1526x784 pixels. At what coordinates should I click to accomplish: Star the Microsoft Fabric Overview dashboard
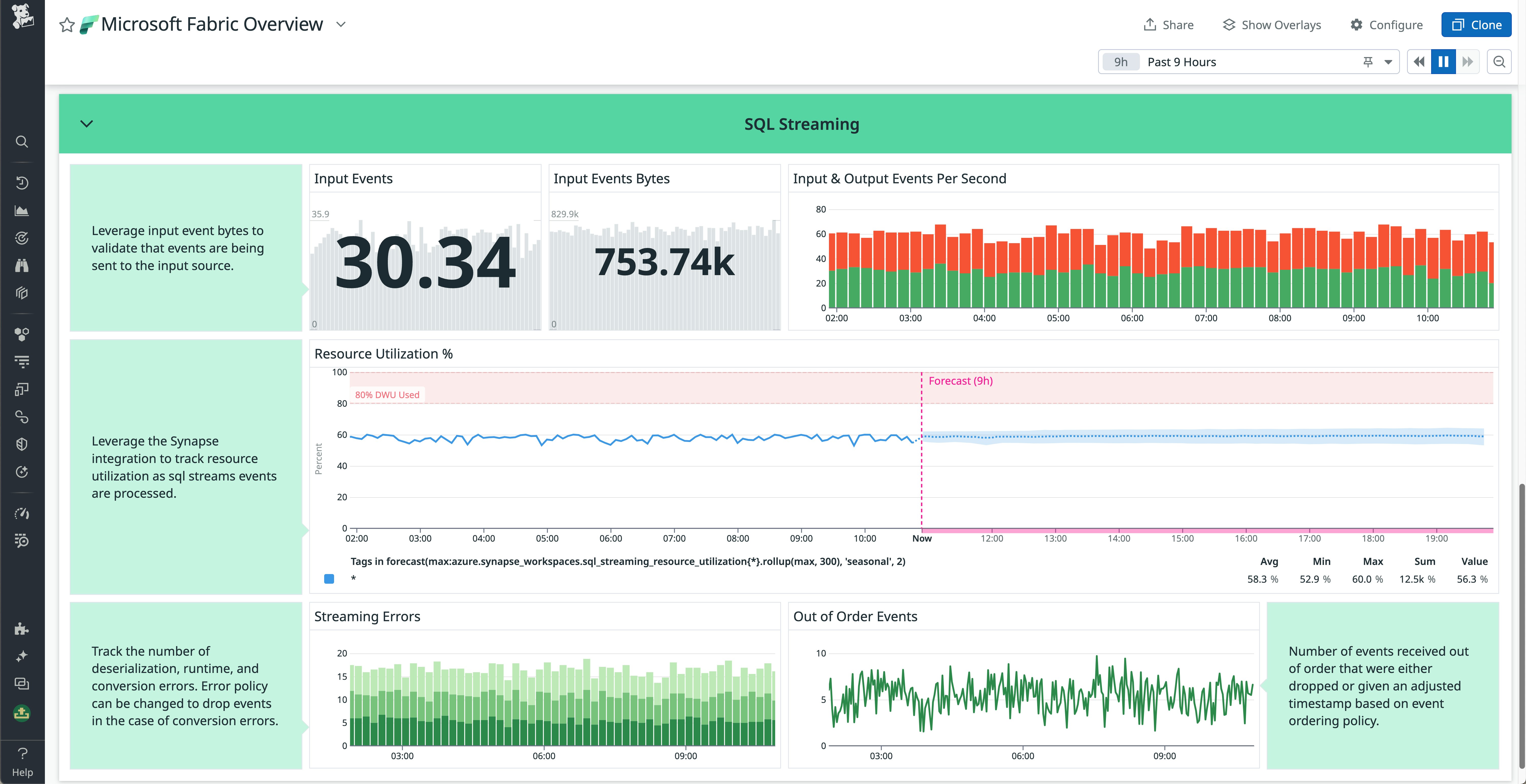(67, 25)
